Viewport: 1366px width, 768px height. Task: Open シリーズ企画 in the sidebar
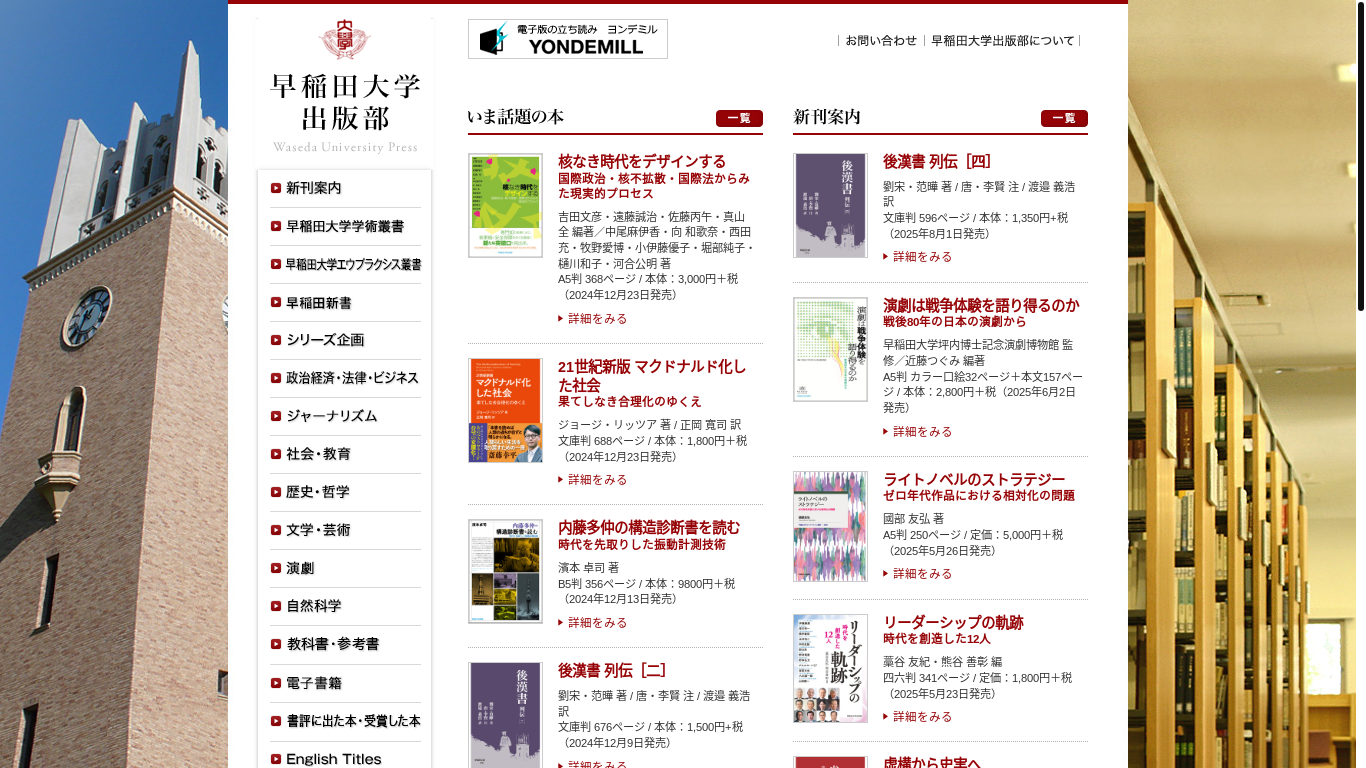point(345,340)
